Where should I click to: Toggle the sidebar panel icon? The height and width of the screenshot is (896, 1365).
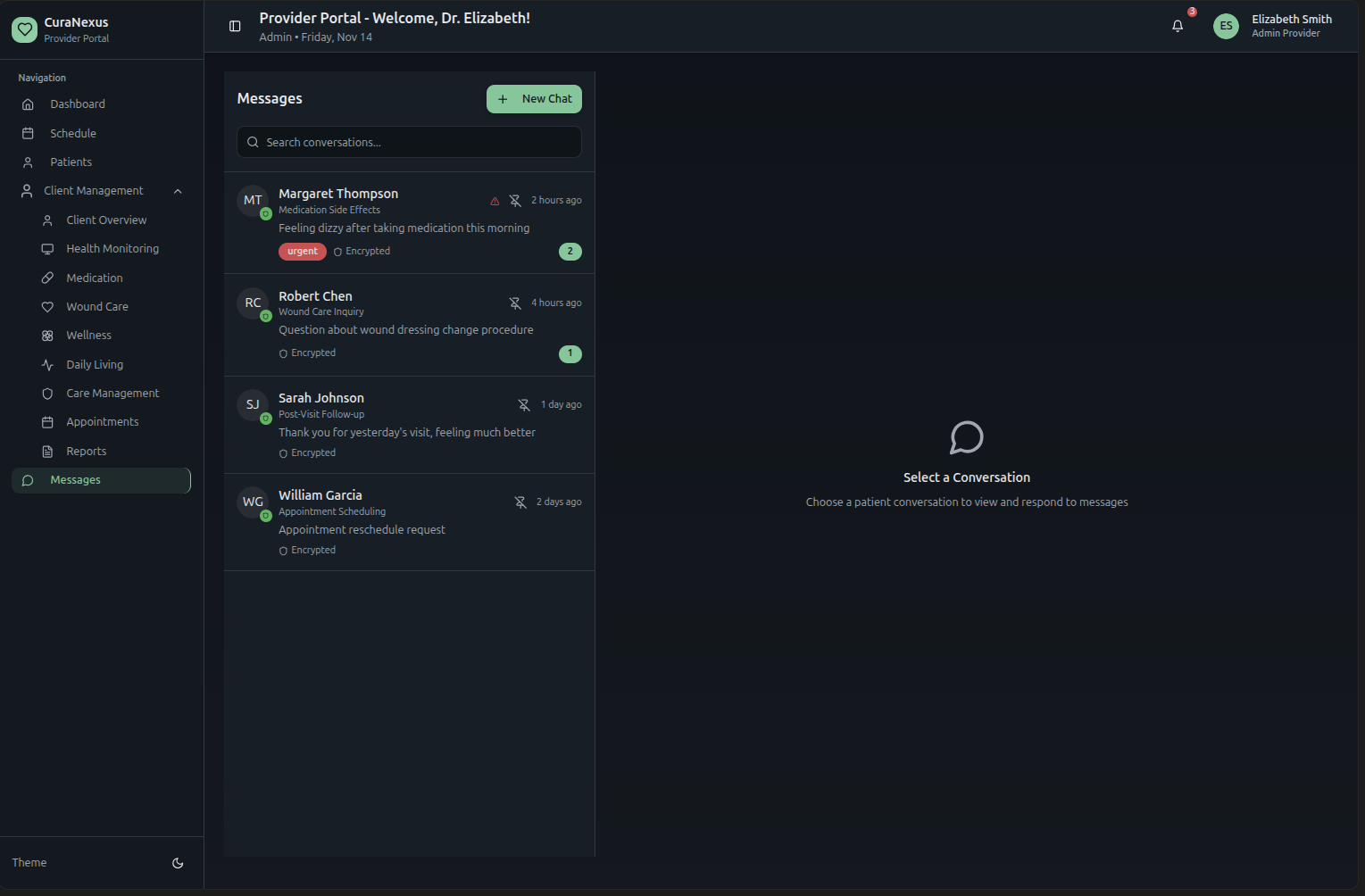point(235,27)
